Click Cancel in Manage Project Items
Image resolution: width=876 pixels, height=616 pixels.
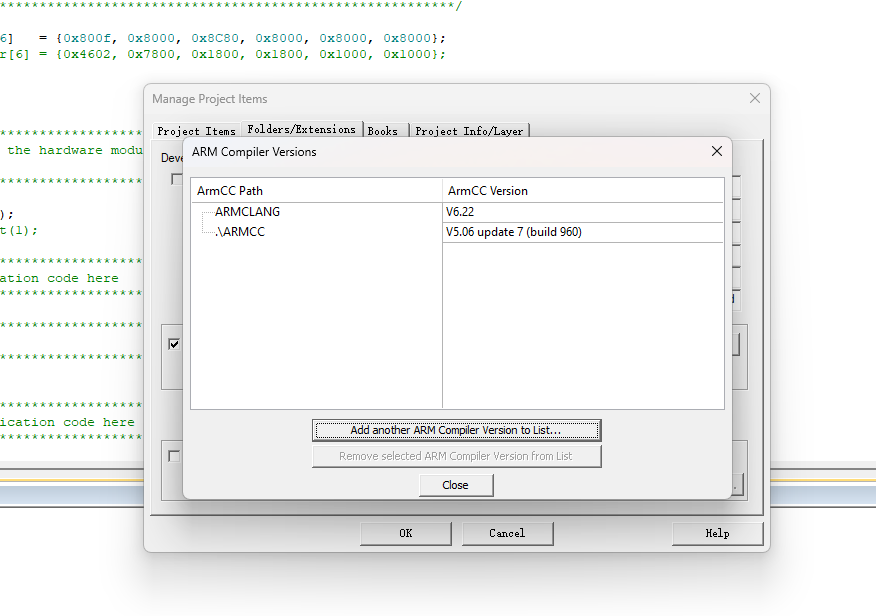(x=507, y=533)
